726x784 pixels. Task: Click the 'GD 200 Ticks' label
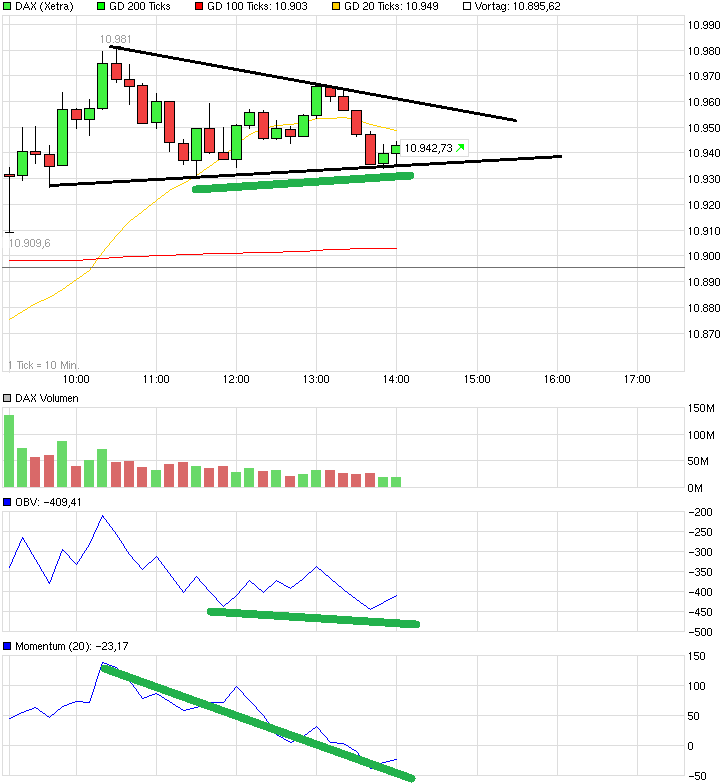point(140,6)
